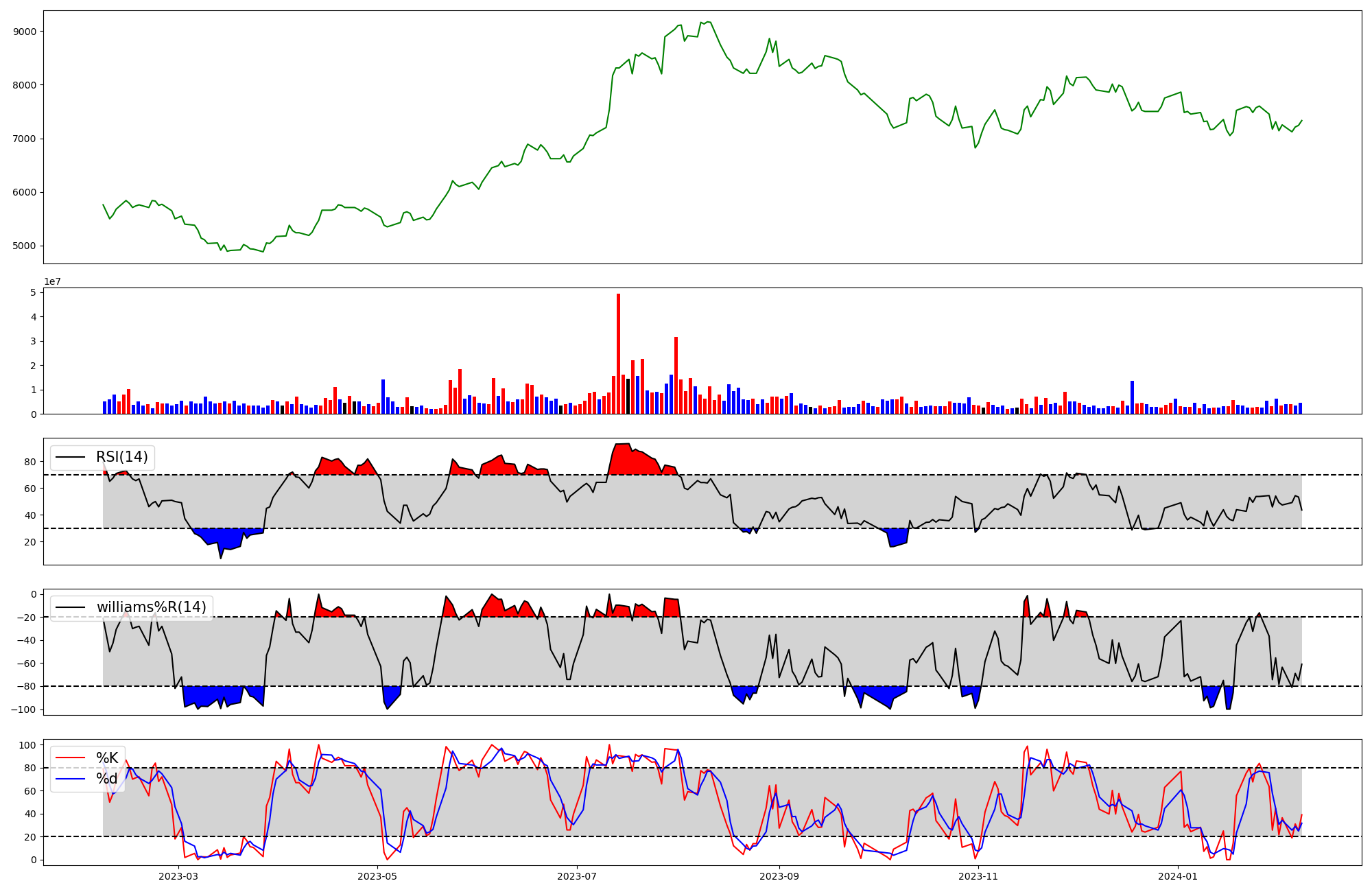Click the 2023-11 date axis label
1372x892 pixels.
[978, 876]
